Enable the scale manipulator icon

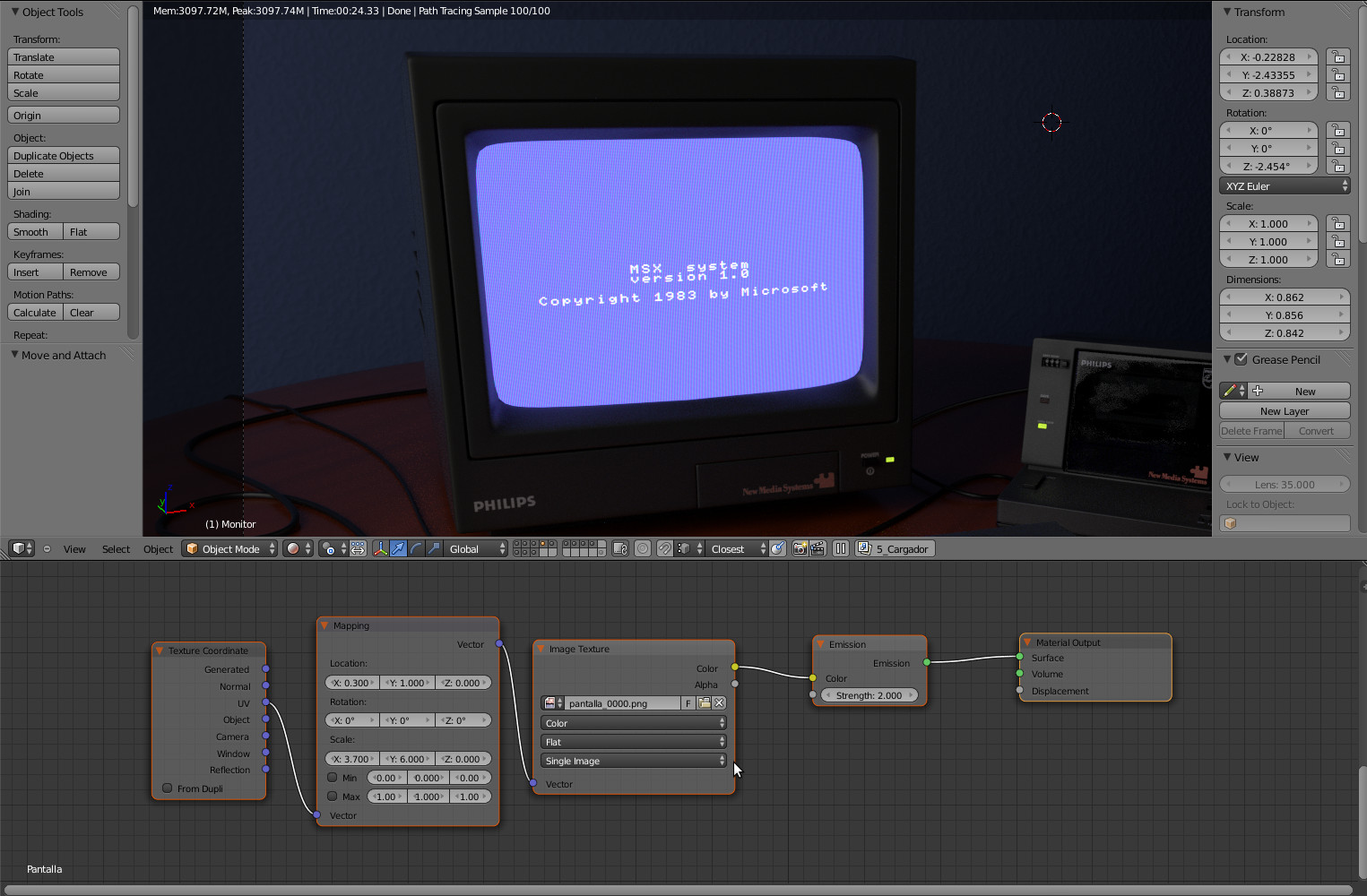coord(434,548)
